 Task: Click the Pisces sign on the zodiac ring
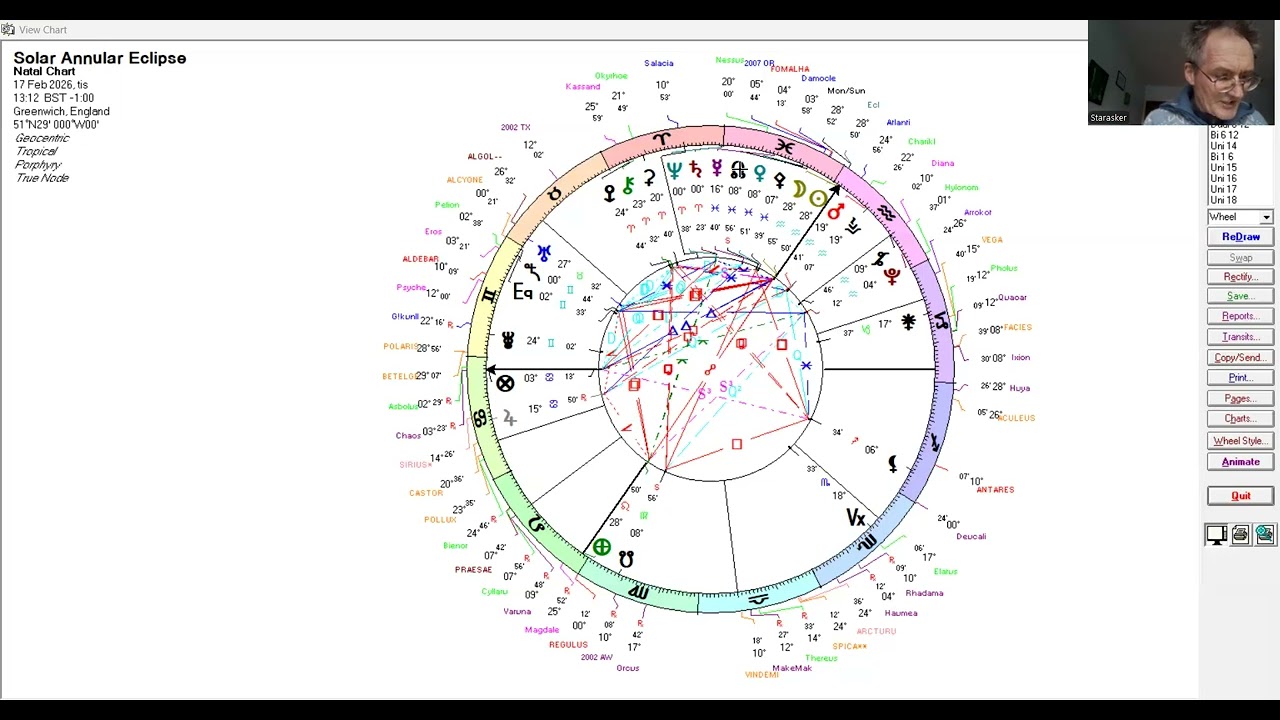tap(785, 148)
